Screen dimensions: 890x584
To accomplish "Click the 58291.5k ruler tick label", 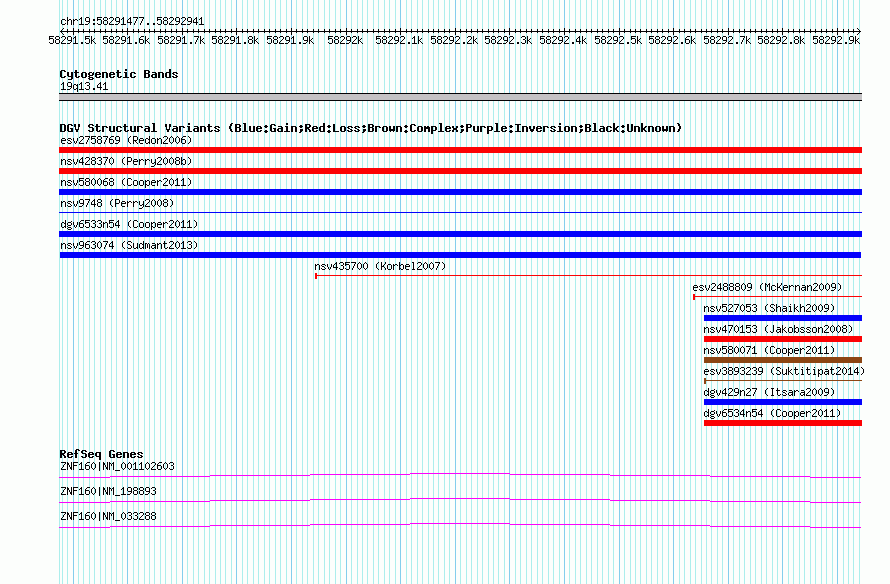I will tap(72, 40).
